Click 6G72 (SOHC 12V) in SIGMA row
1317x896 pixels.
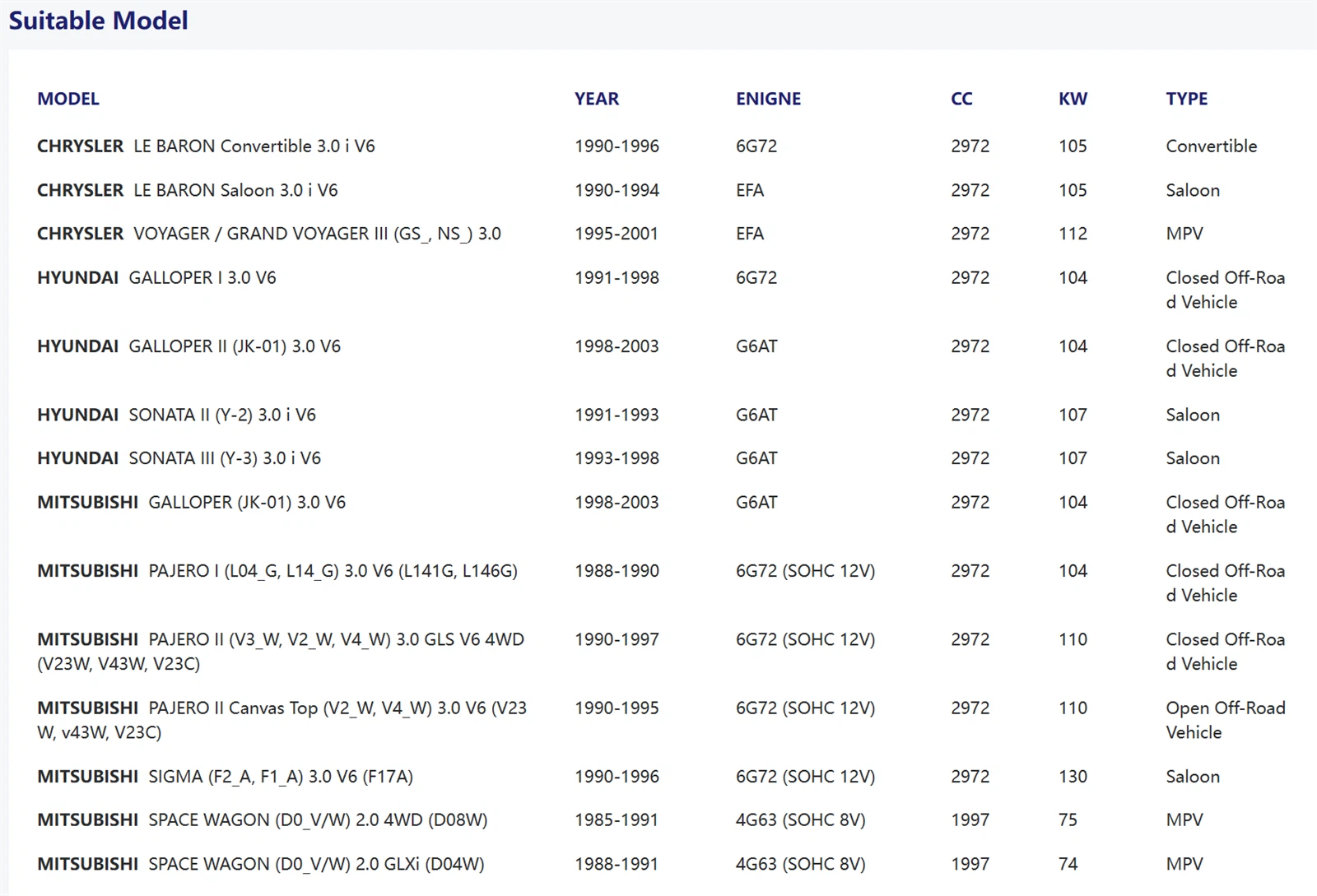(805, 777)
